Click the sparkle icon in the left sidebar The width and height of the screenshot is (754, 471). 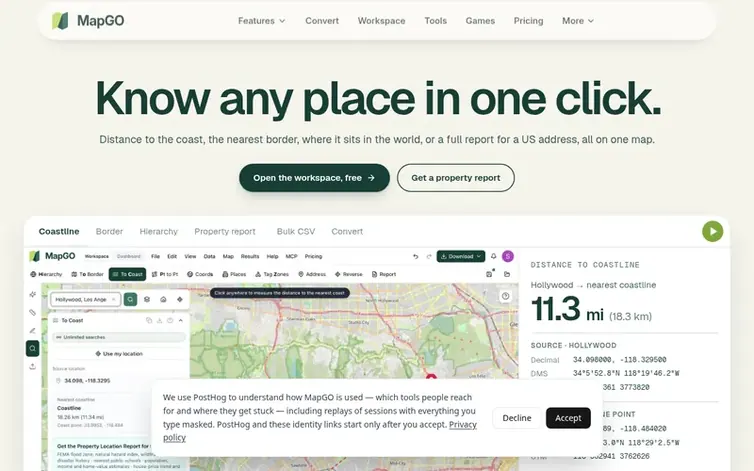tap(33, 294)
